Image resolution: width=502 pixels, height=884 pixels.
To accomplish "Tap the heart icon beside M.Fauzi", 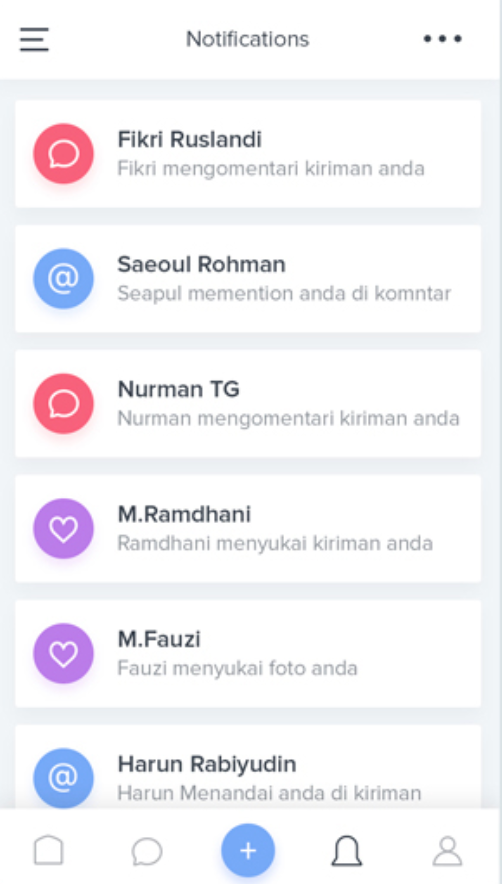I will point(63,653).
